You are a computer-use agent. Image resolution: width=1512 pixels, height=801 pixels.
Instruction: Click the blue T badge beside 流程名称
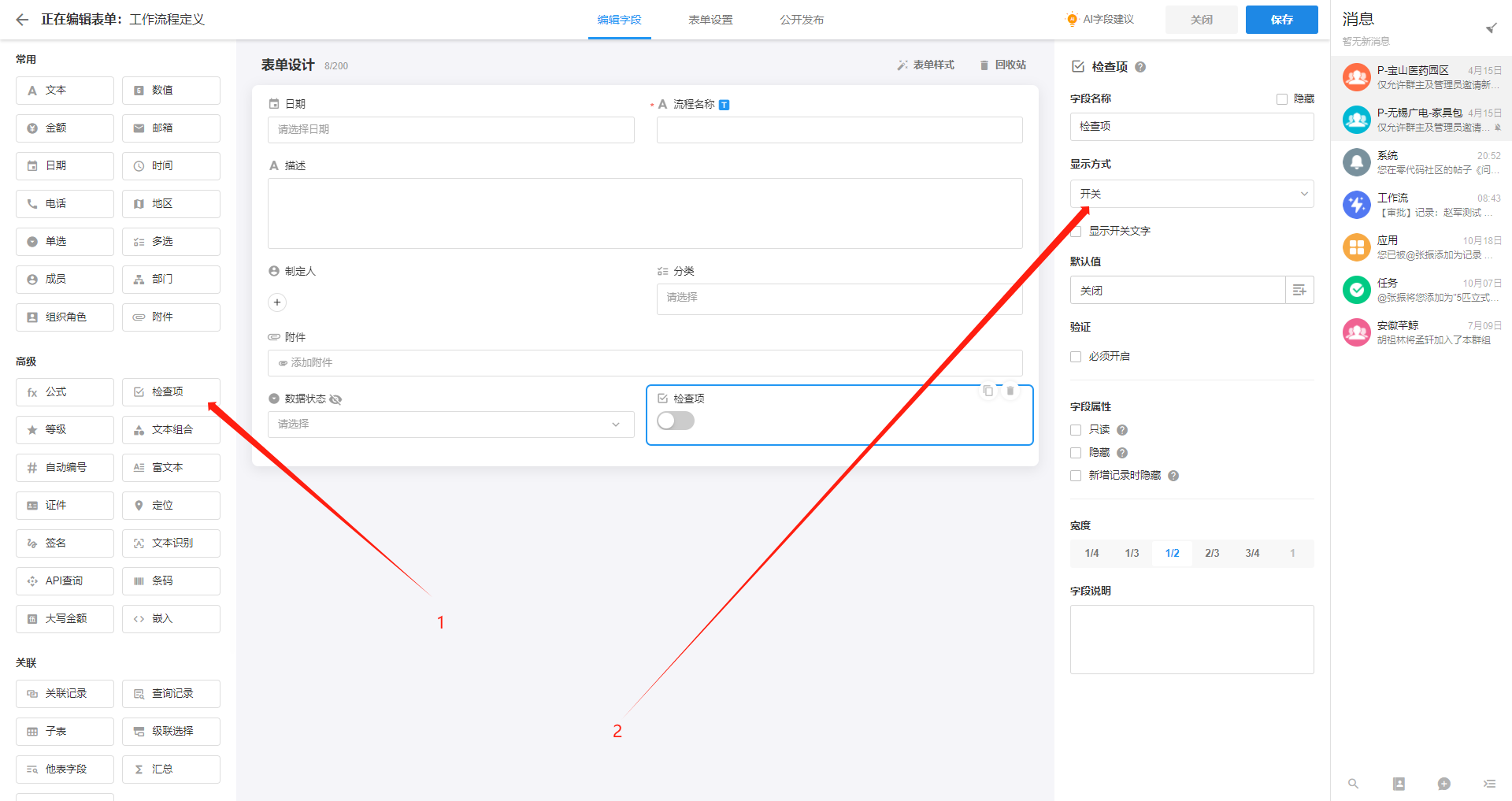(x=724, y=105)
